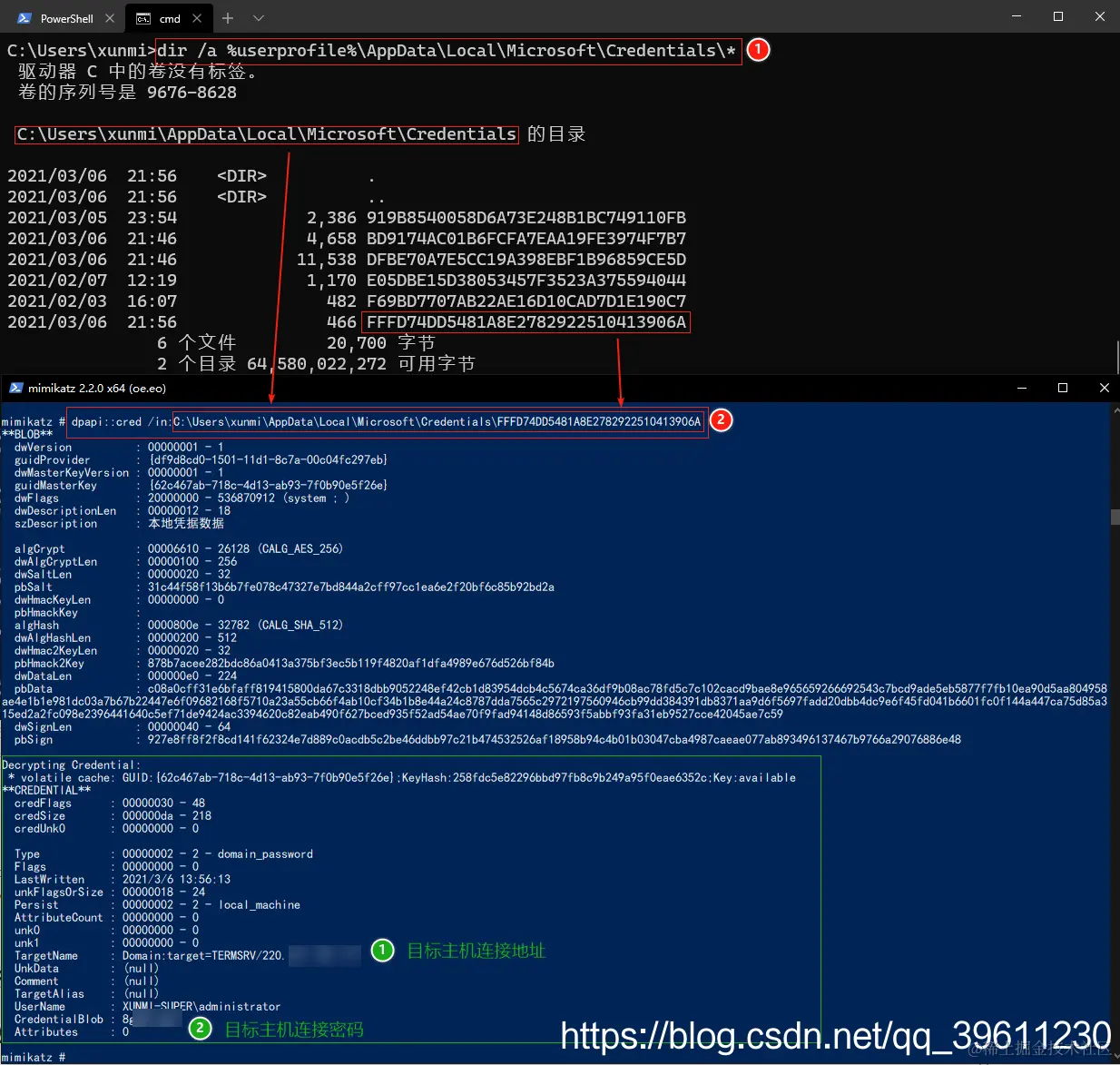Close the PowerShell tab
1120x1065 pixels.
pos(110,18)
